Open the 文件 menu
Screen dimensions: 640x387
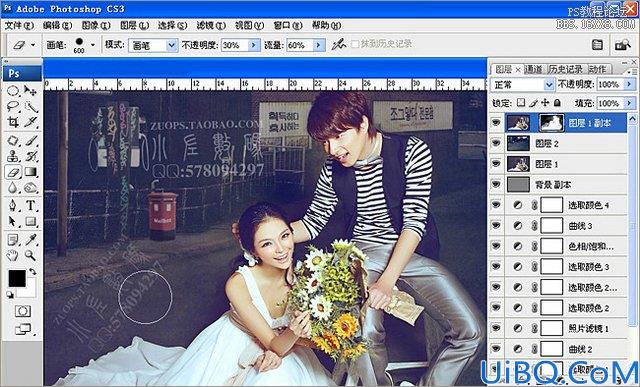pyautogui.click(x=19, y=25)
